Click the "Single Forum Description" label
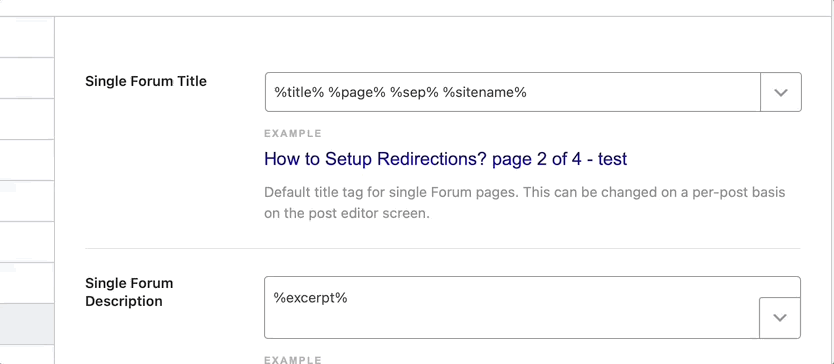The height and width of the screenshot is (364, 834). click(129, 292)
